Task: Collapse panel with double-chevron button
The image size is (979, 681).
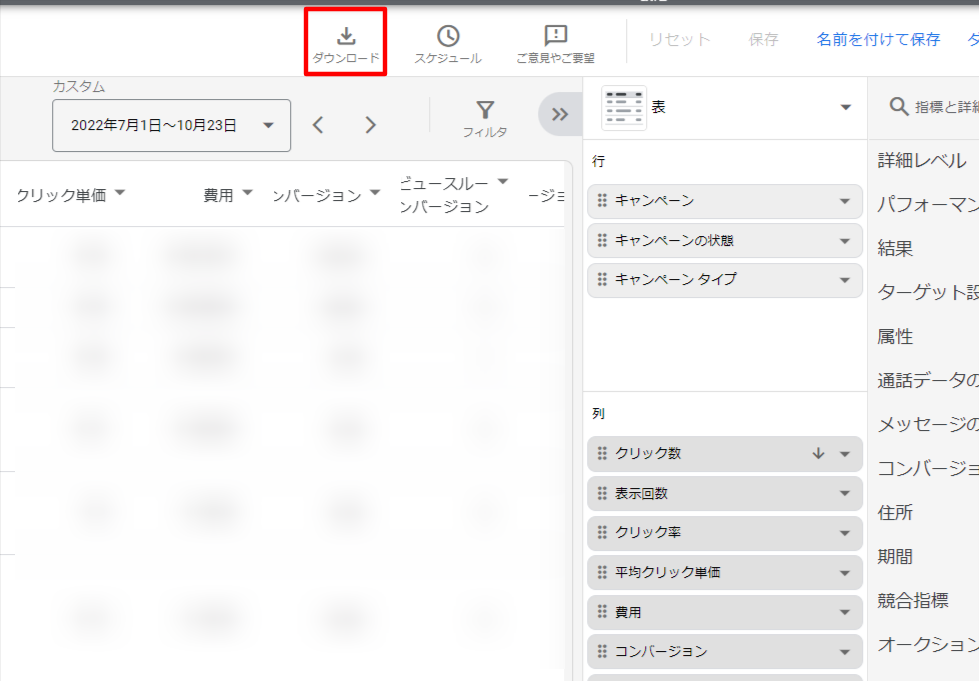Action: (560, 115)
